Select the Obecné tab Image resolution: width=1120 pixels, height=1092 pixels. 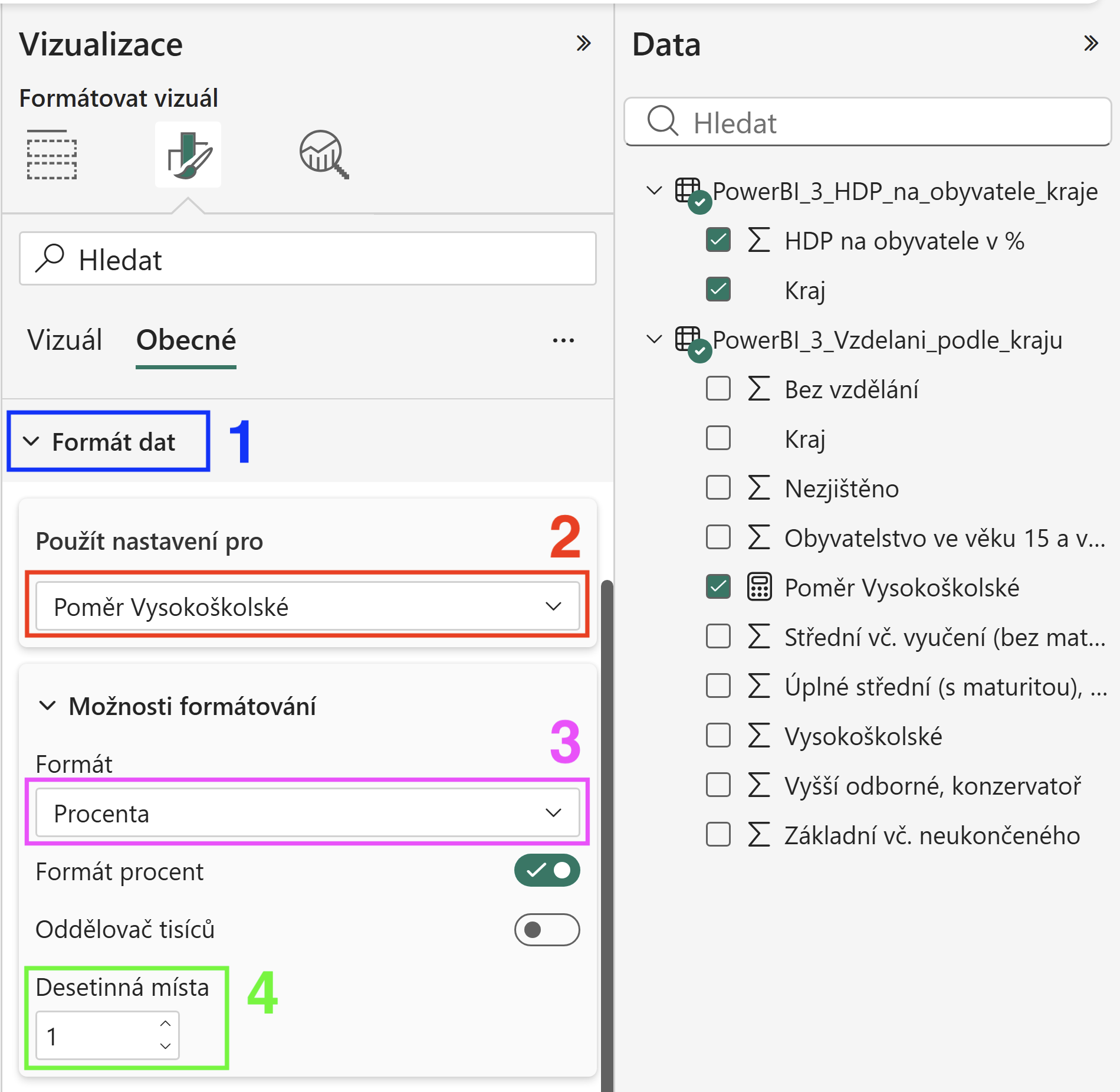point(186,340)
